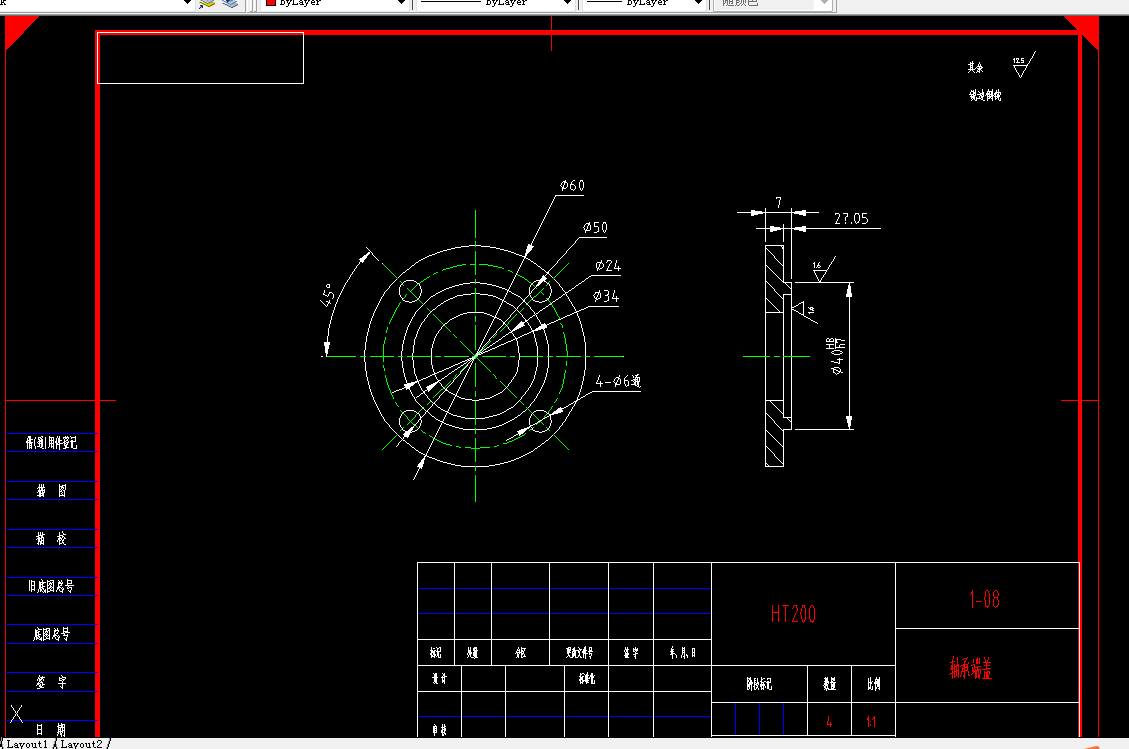Click the 处数 title block cell
The height and width of the screenshot is (749, 1129).
pyautogui.click(x=472, y=652)
